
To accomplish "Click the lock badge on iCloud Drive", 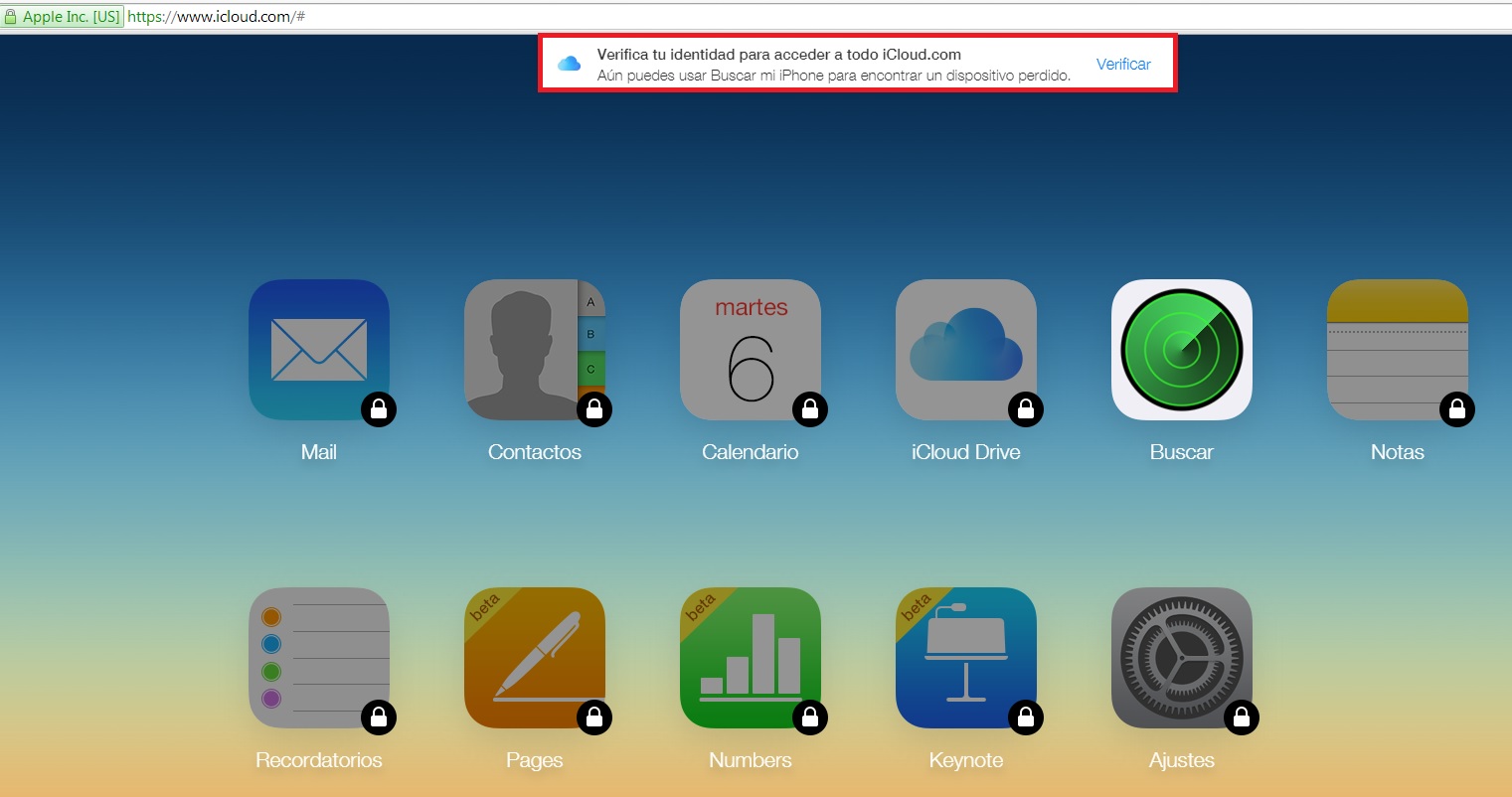I will click(1026, 409).
